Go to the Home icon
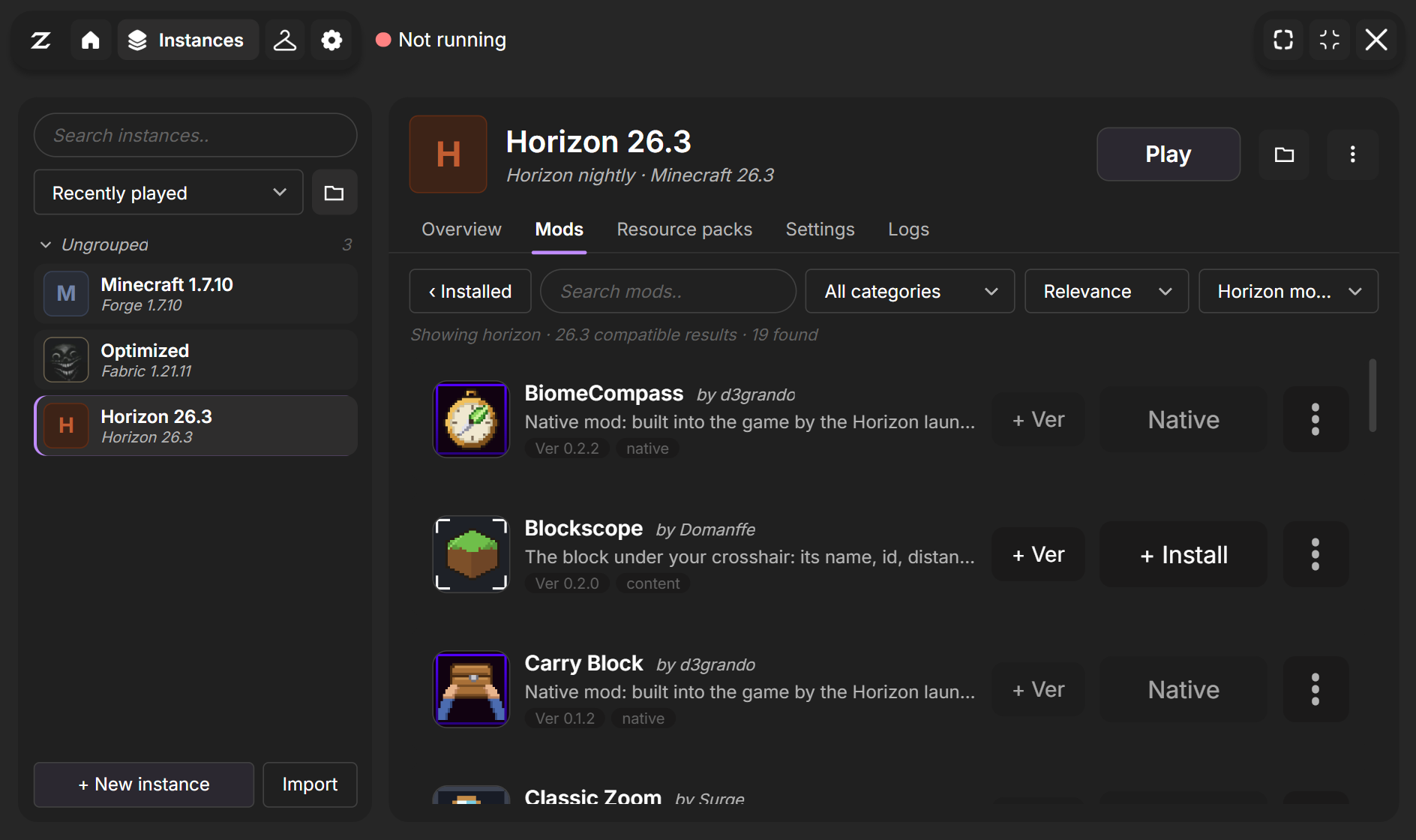 [x=91, y=40]
